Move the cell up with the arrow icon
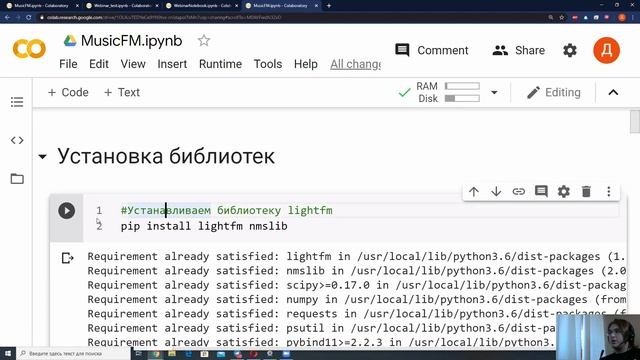The width and height of the screenshot is (640, 360). tap(474, 191)
